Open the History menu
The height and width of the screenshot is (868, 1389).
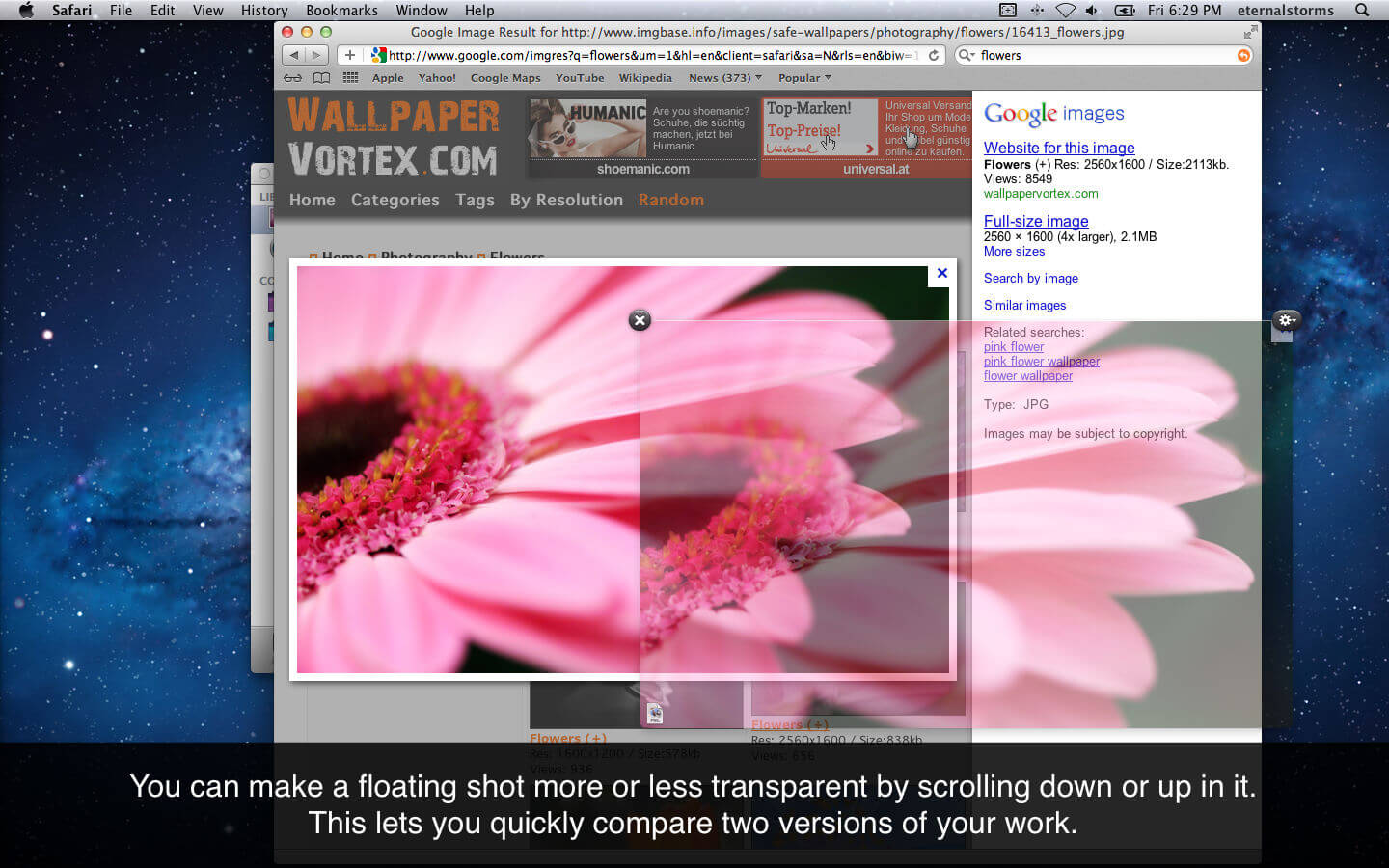(x=264, y=11)
